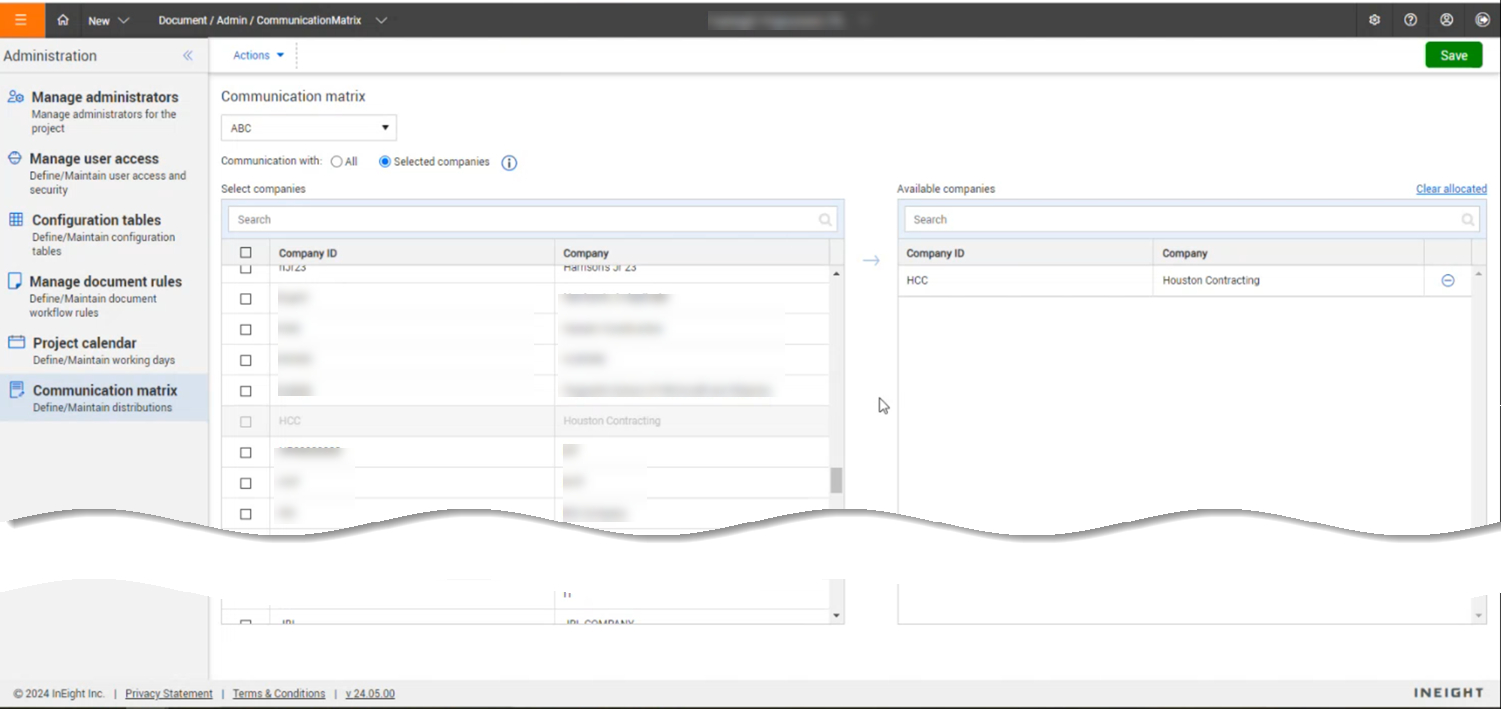1501x709 pixels.
Task: Select the All radio button
Action: point(337,162)
